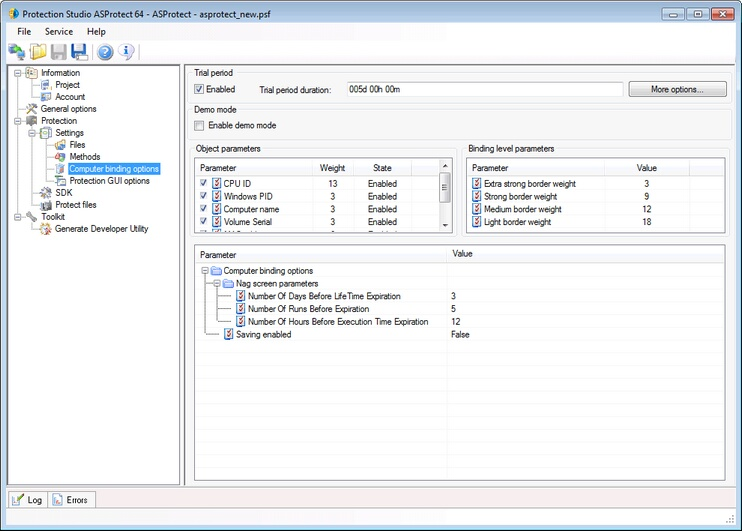
Task: Click the Trial period duration field
Action: 484,90
